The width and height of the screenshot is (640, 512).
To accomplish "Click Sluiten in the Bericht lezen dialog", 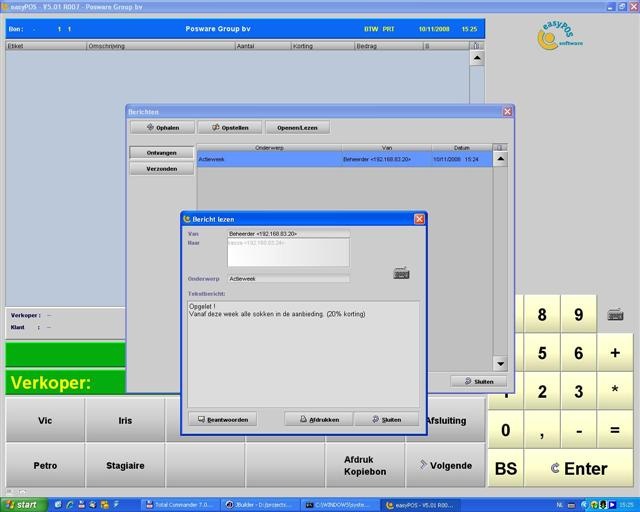I will 387,419.
